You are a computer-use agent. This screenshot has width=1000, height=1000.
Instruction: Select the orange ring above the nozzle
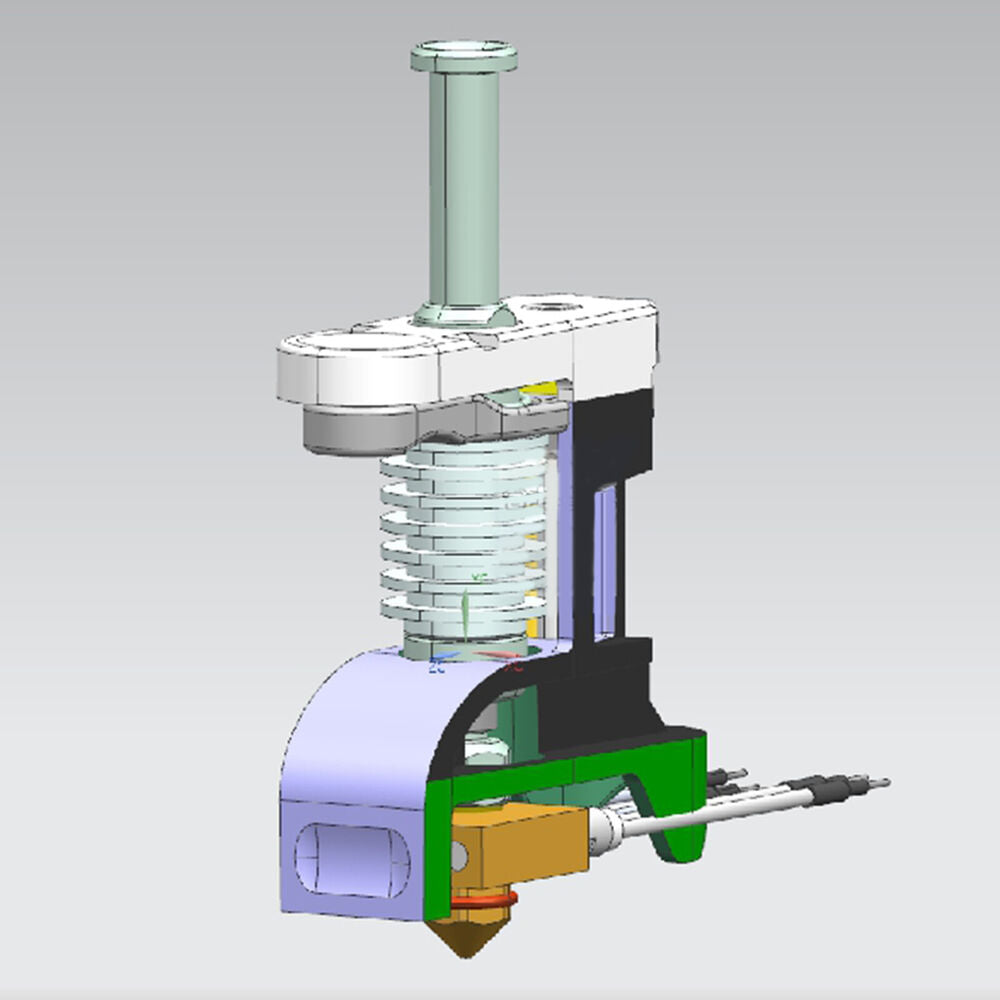point(483,901)
